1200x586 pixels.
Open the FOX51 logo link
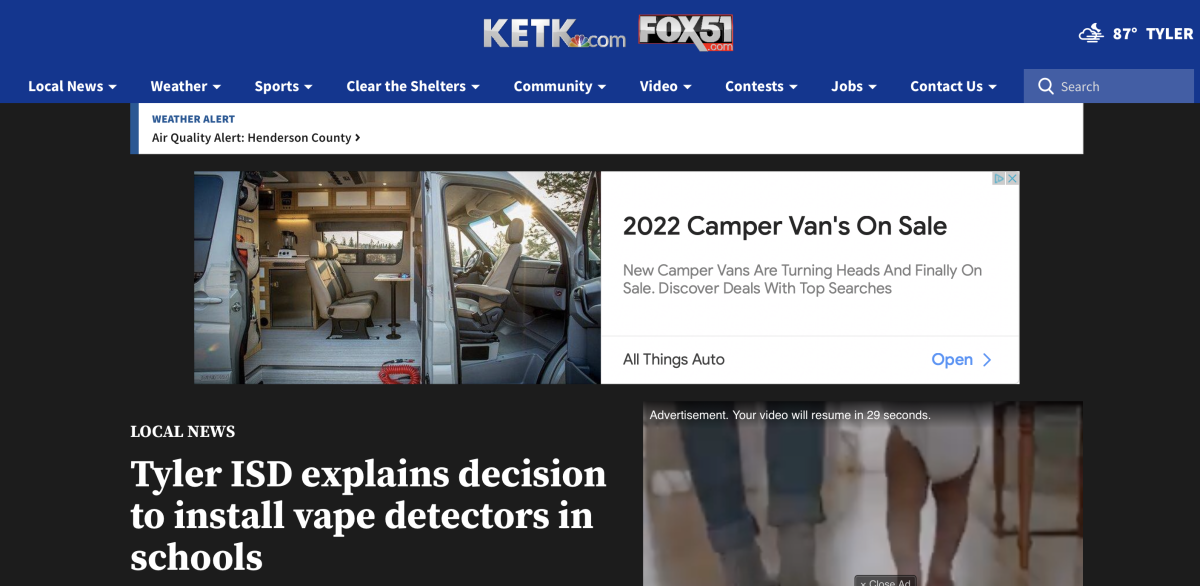(x=687, y=33)
